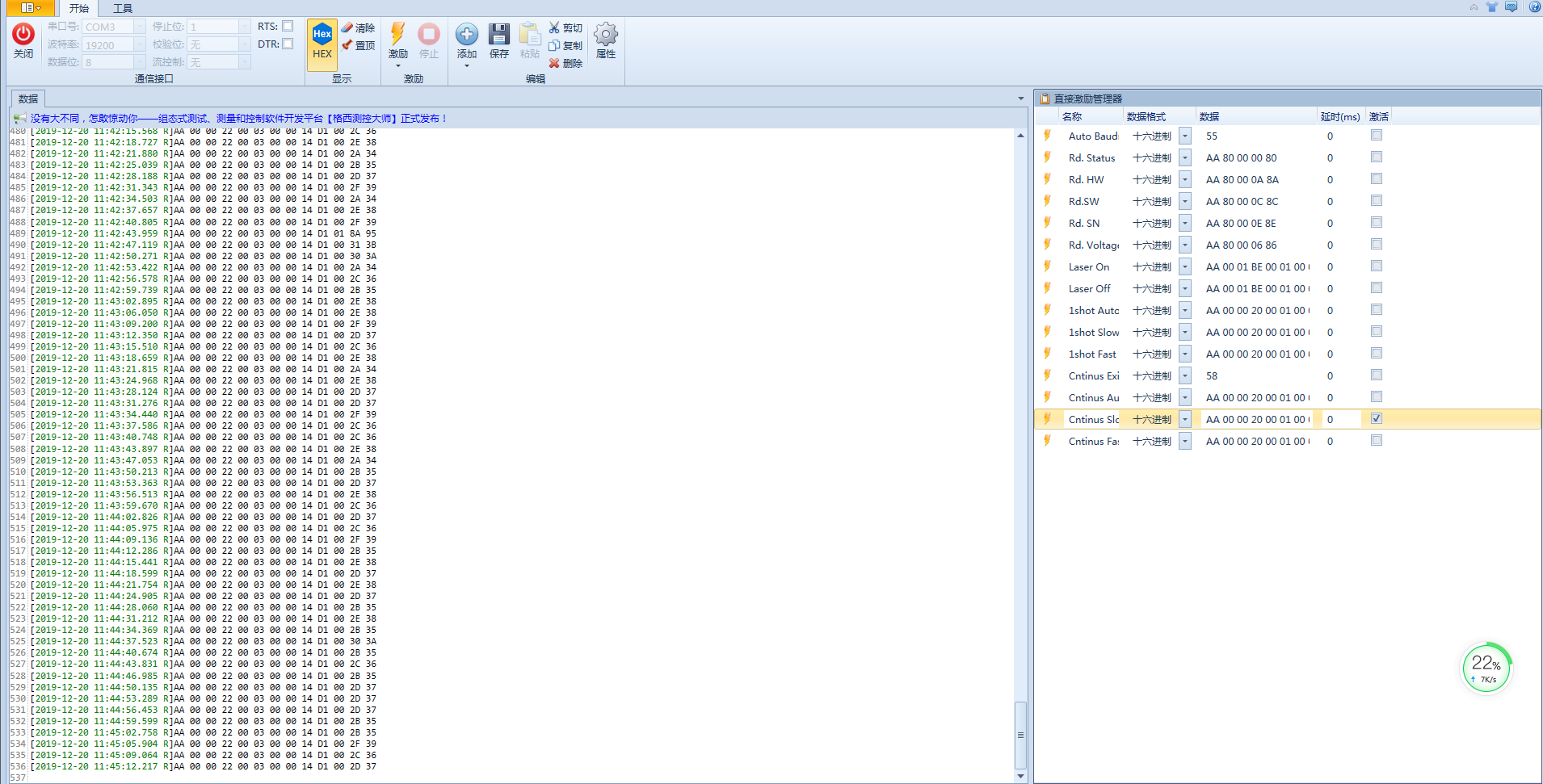The image size is (1543, 784).
Task: Click the 粘贴 paste button
Action: (529, 42)
